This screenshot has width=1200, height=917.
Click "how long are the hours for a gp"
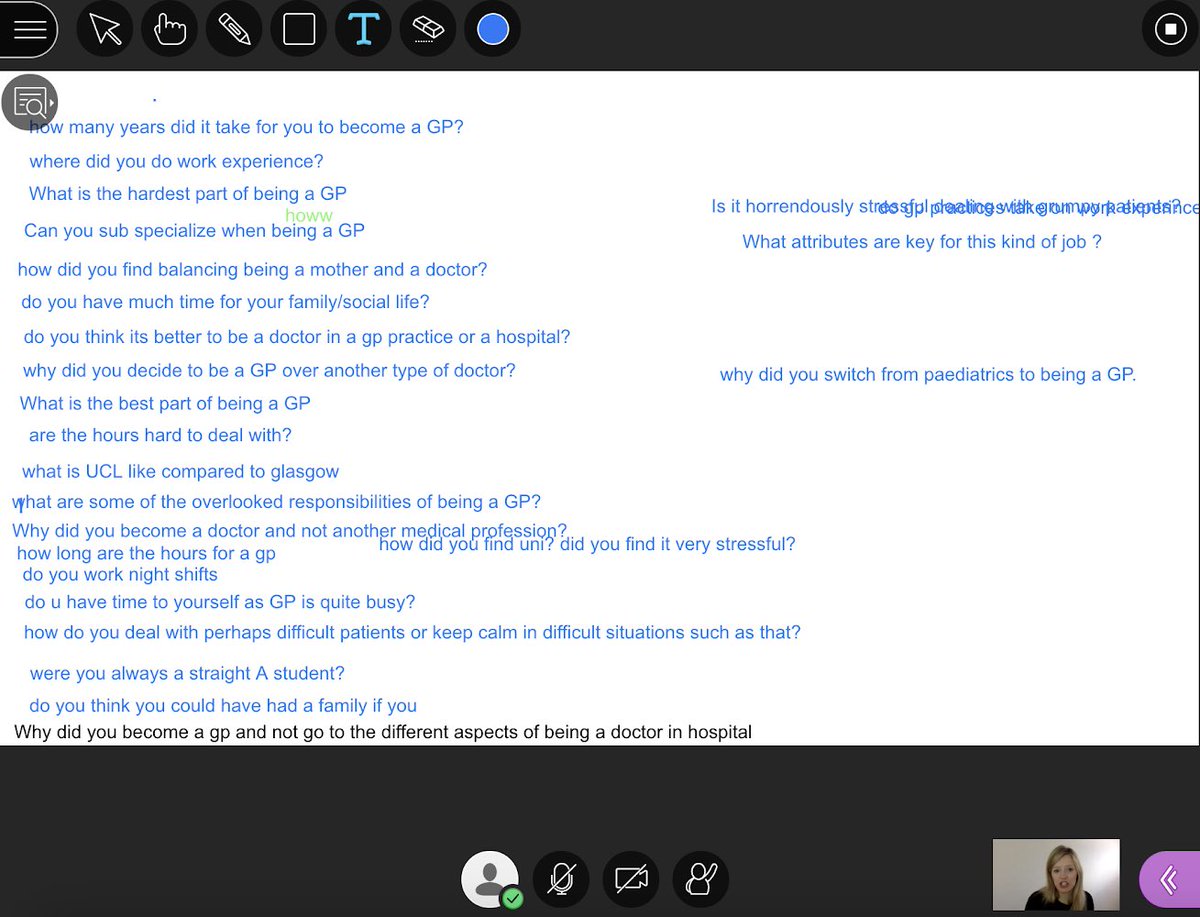(146, 553)
